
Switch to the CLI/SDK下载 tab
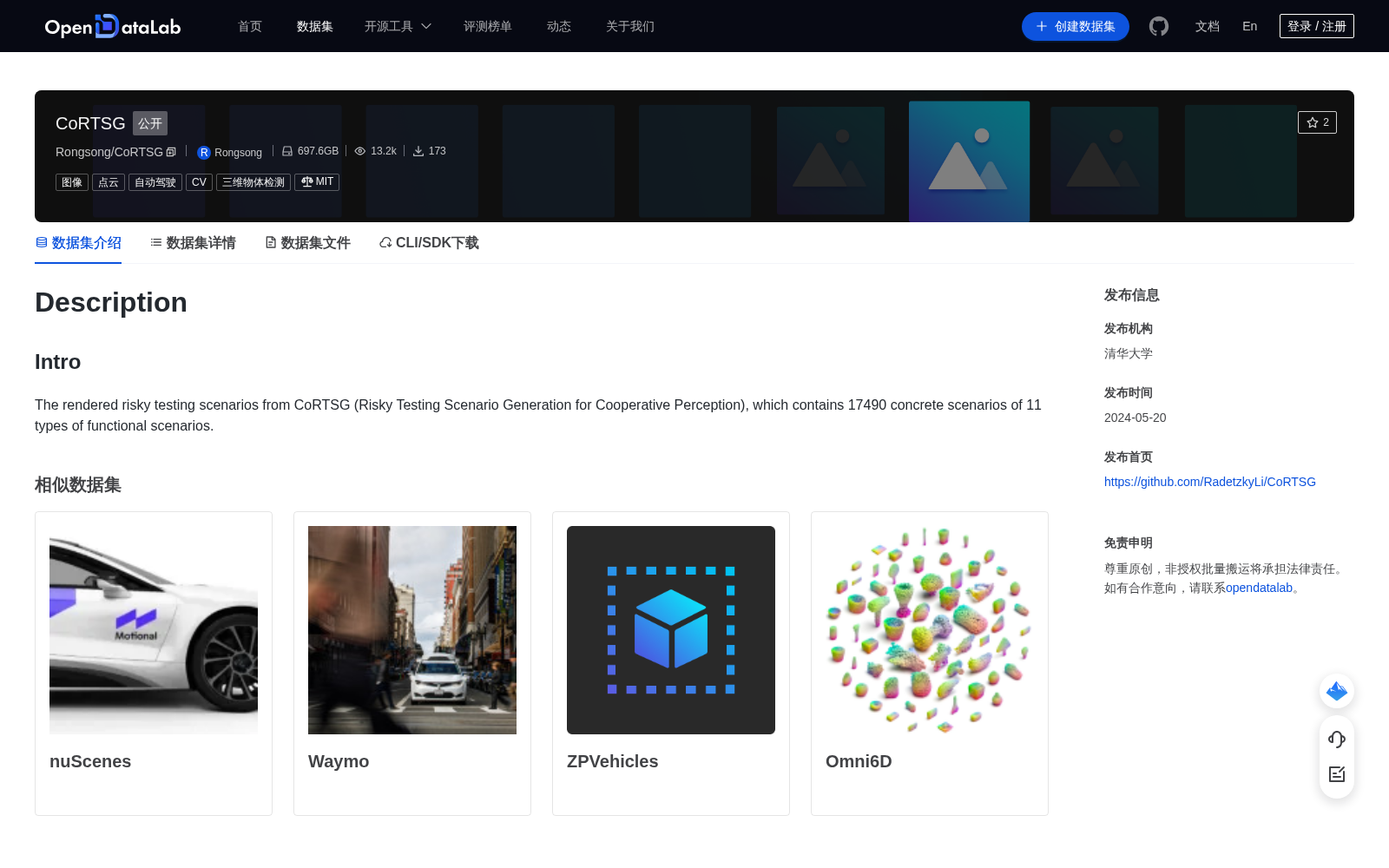coord(429,243)
